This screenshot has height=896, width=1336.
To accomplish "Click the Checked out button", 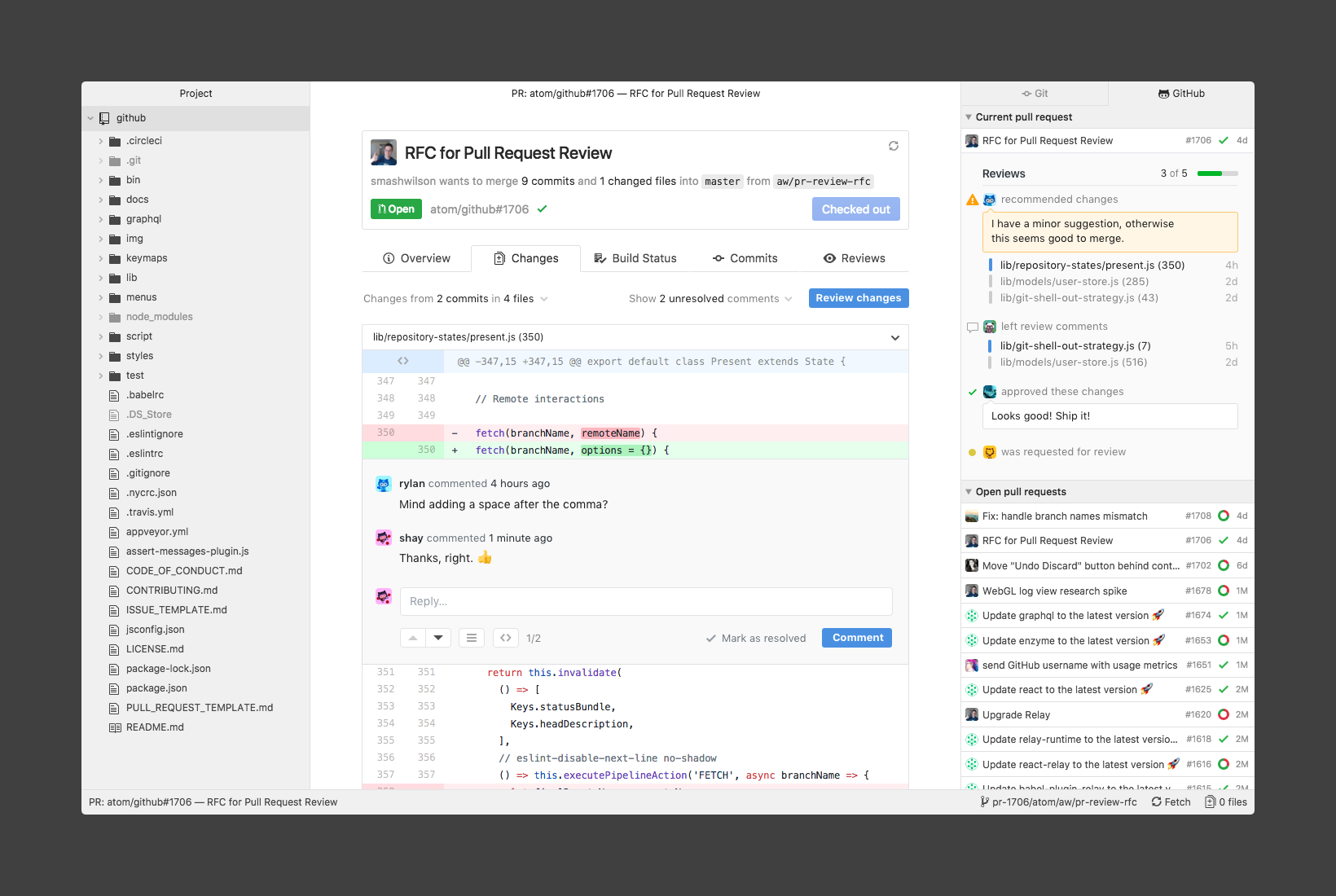I will coord(856,209).
